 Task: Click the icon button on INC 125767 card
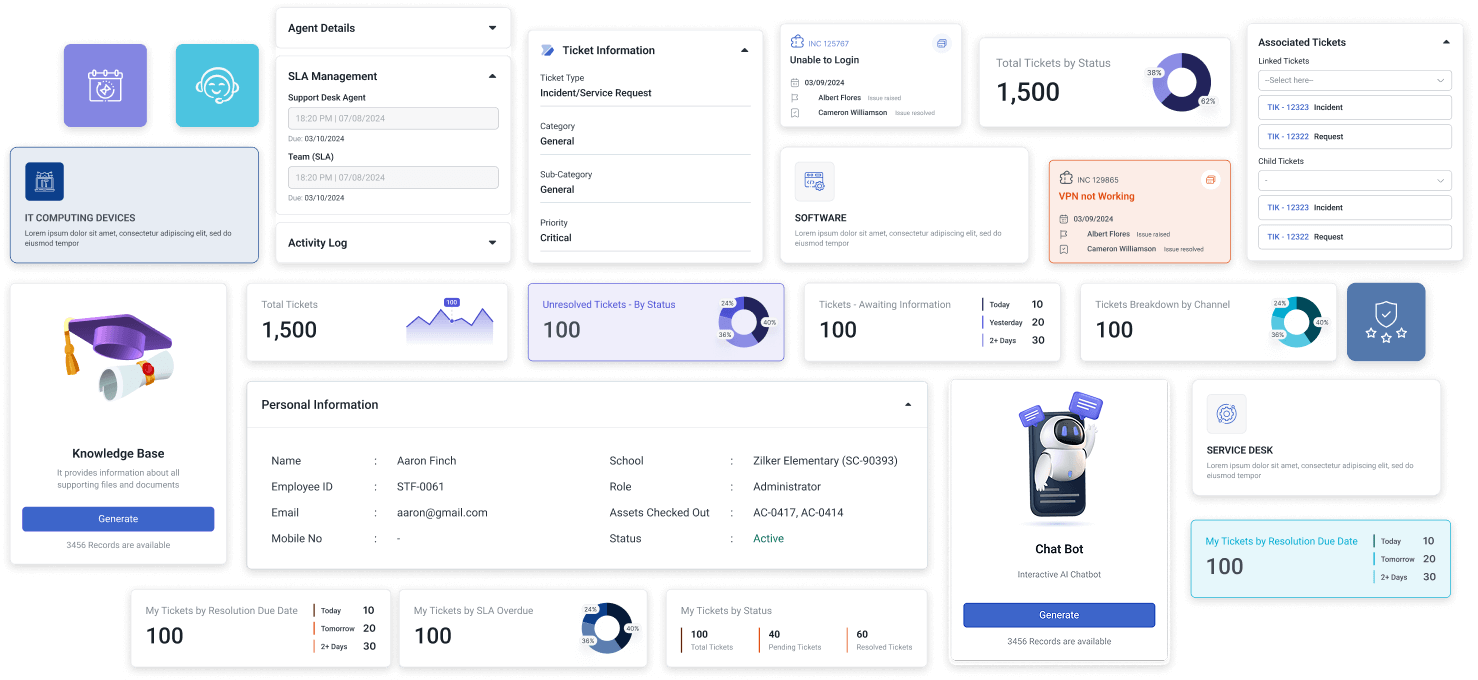pos(941,43)
